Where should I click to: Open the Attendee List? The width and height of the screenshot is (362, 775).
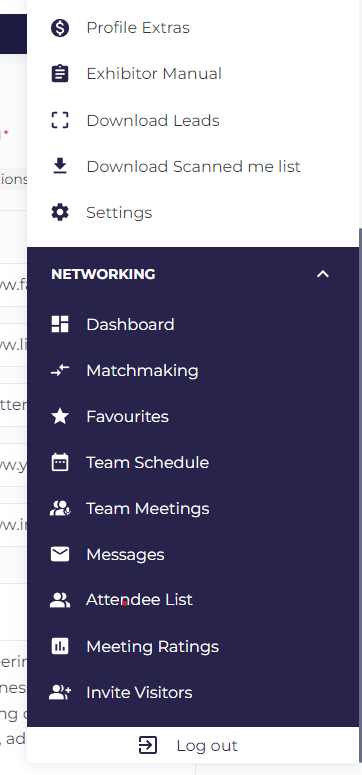coord(193,600)
